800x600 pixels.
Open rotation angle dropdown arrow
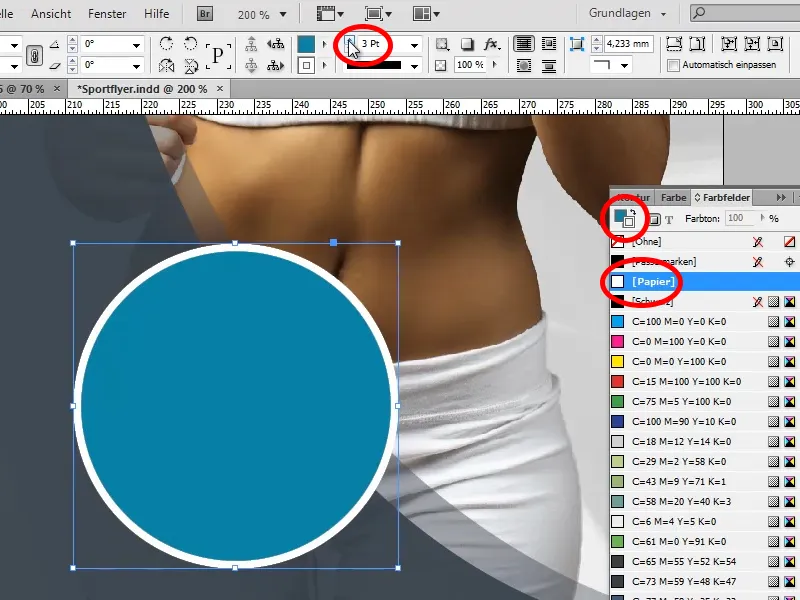click(136, 45)
